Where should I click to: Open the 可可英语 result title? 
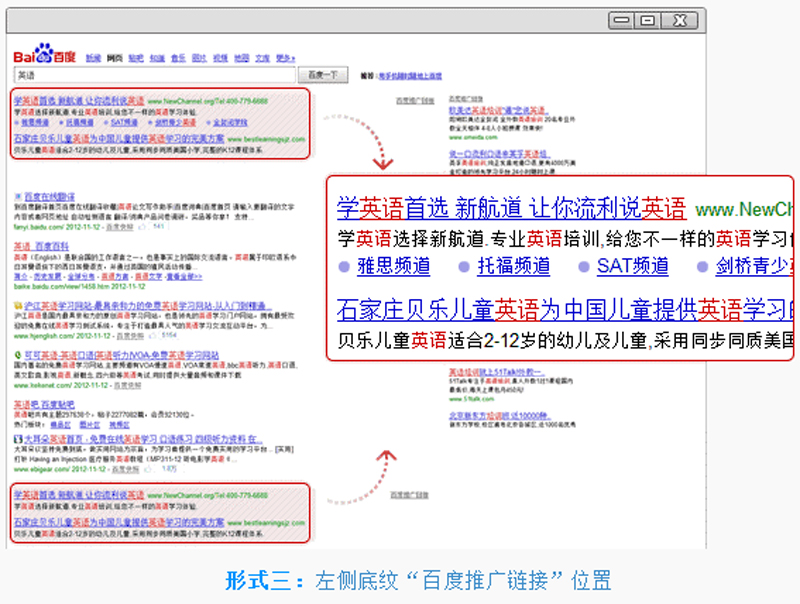pyautogui.click(x=122, y=355)
